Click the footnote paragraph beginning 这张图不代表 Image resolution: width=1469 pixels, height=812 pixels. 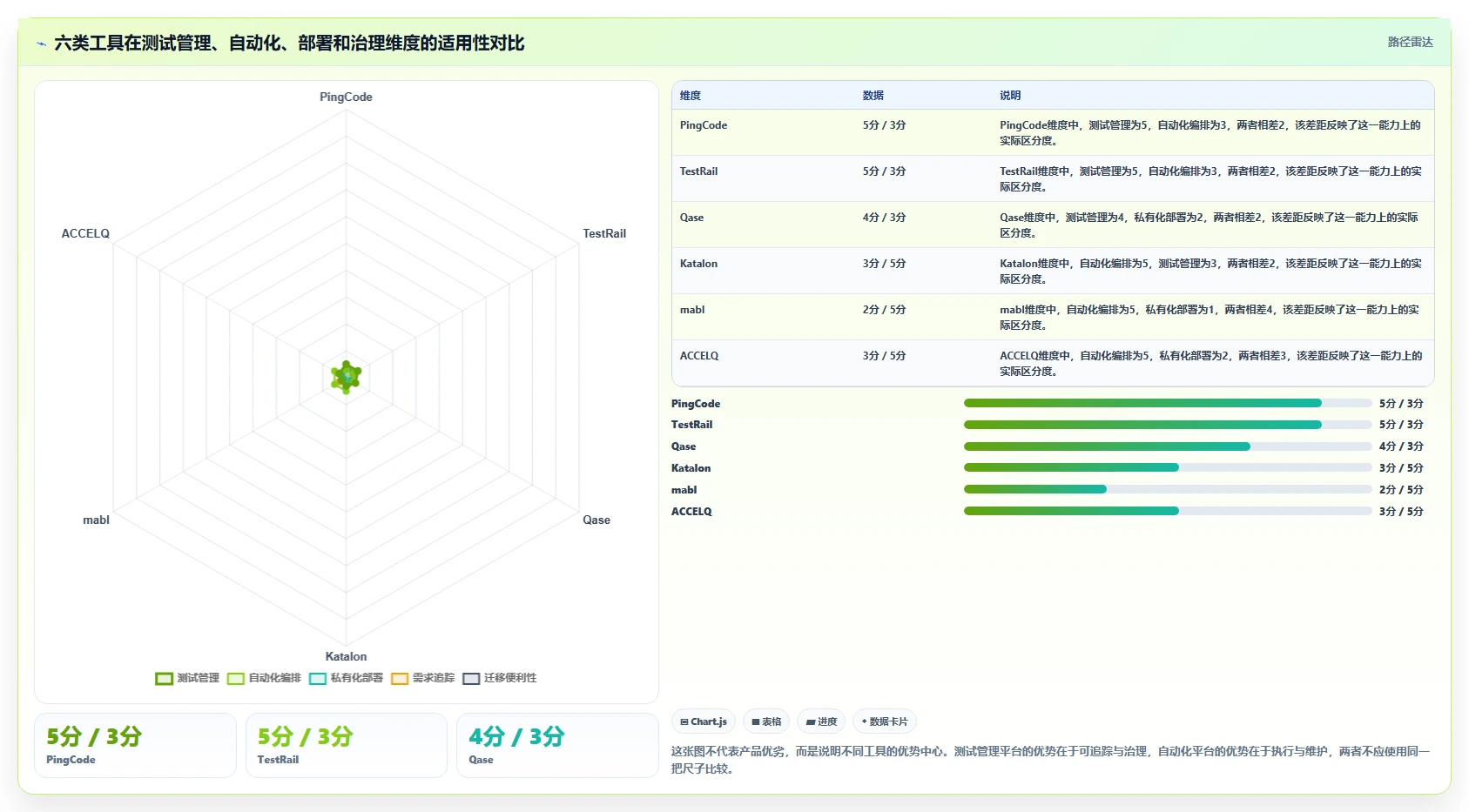(1050, 760)
